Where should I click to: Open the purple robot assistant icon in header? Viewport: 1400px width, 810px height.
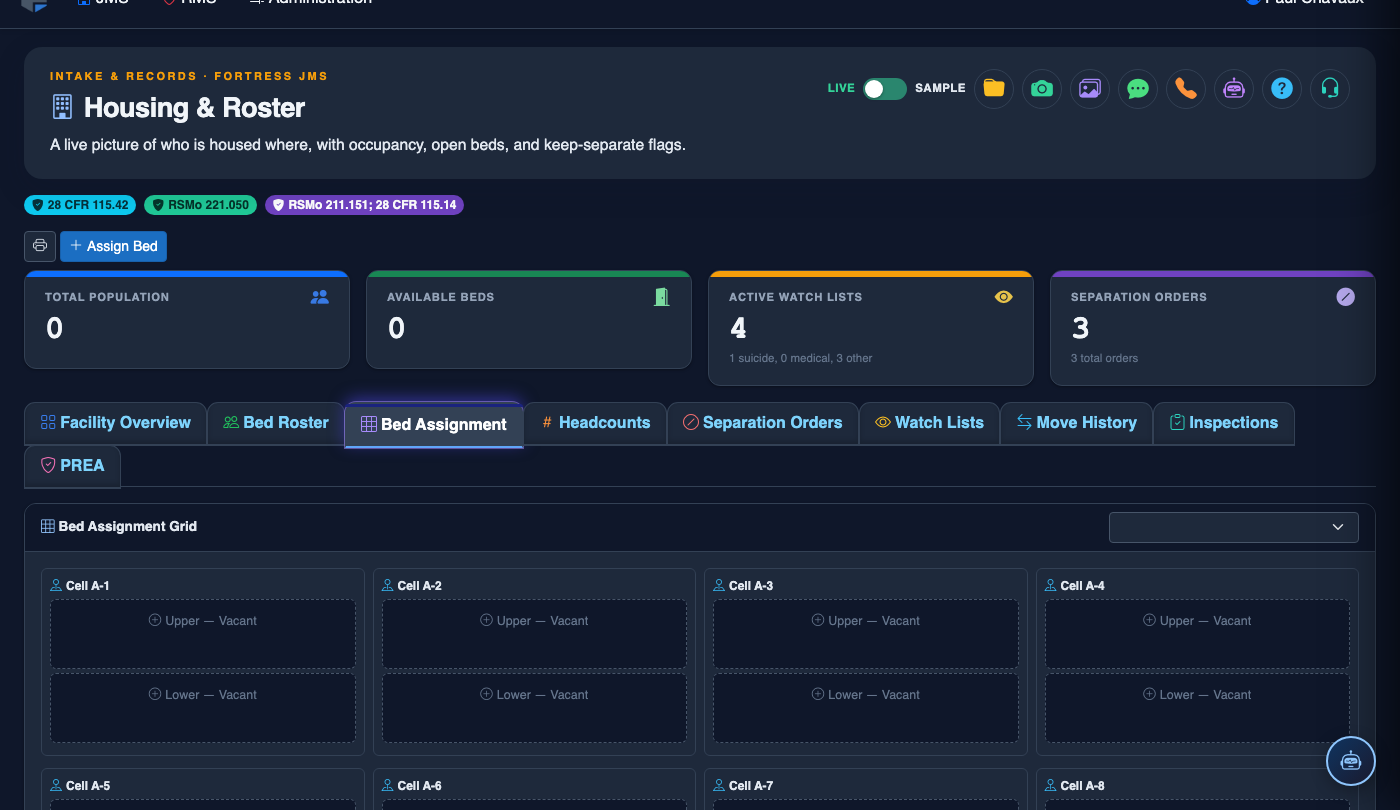tap(1234, 88)
